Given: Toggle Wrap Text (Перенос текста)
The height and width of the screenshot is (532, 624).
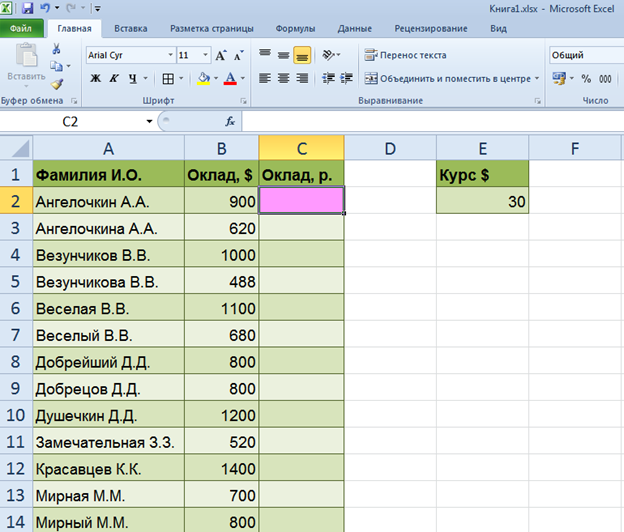Looking at the screenshot, I should tap(405, 55).
